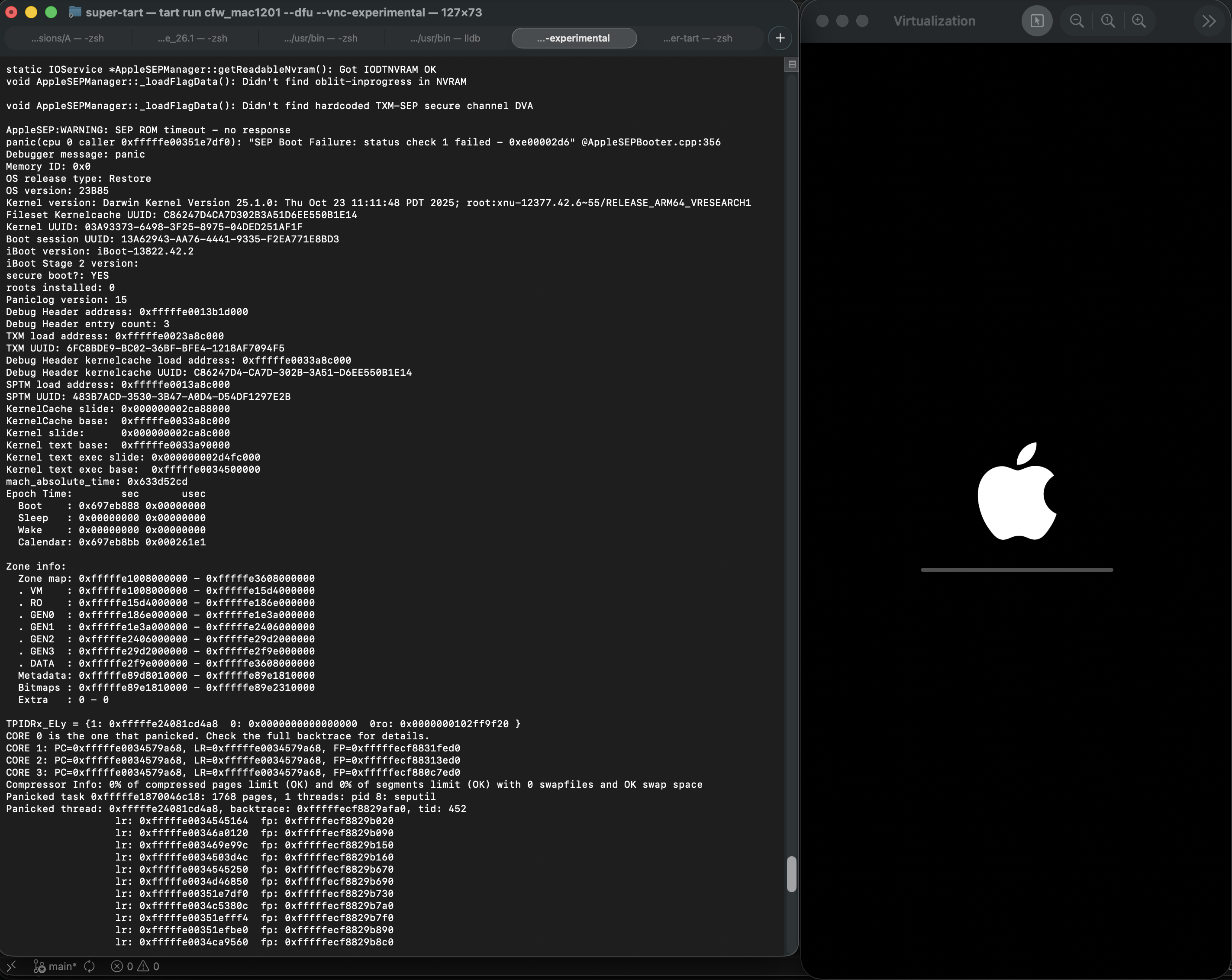This screenshot has width=1232, height=980.
Task: Click the "Zone info:" heading line
Action: (36, 566)
